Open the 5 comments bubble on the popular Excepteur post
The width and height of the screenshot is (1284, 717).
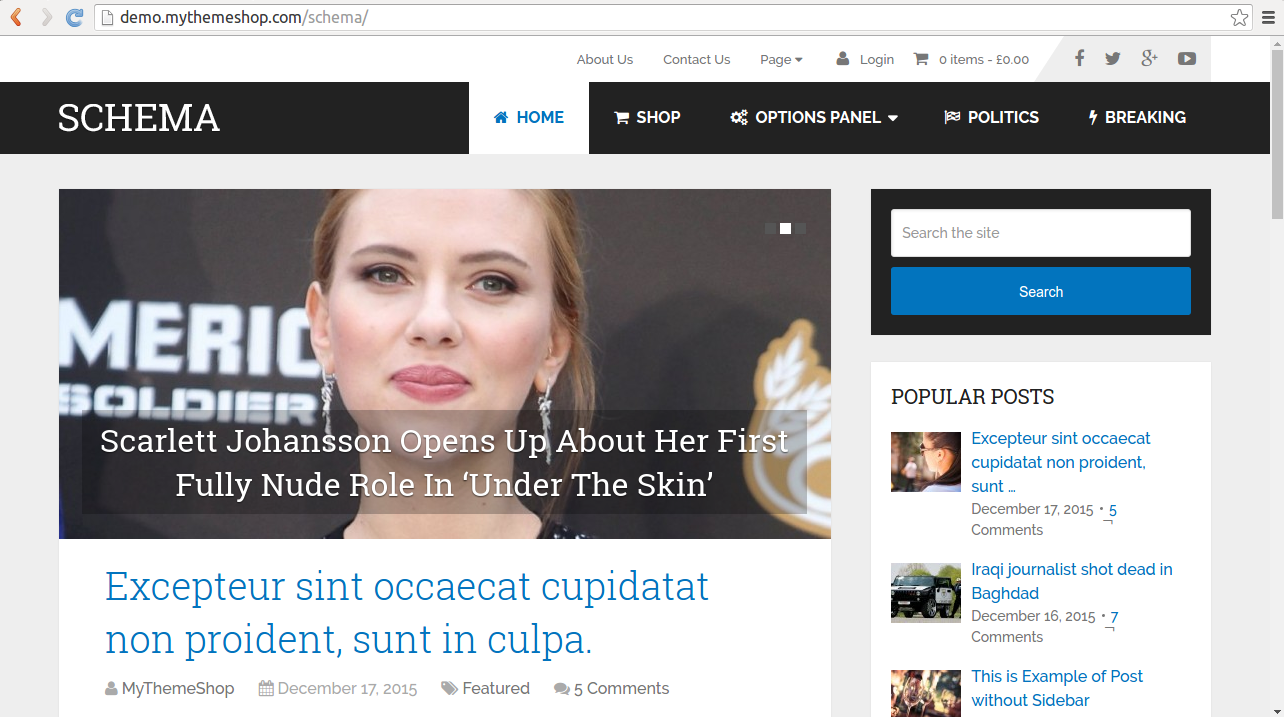coord(1112,510)
